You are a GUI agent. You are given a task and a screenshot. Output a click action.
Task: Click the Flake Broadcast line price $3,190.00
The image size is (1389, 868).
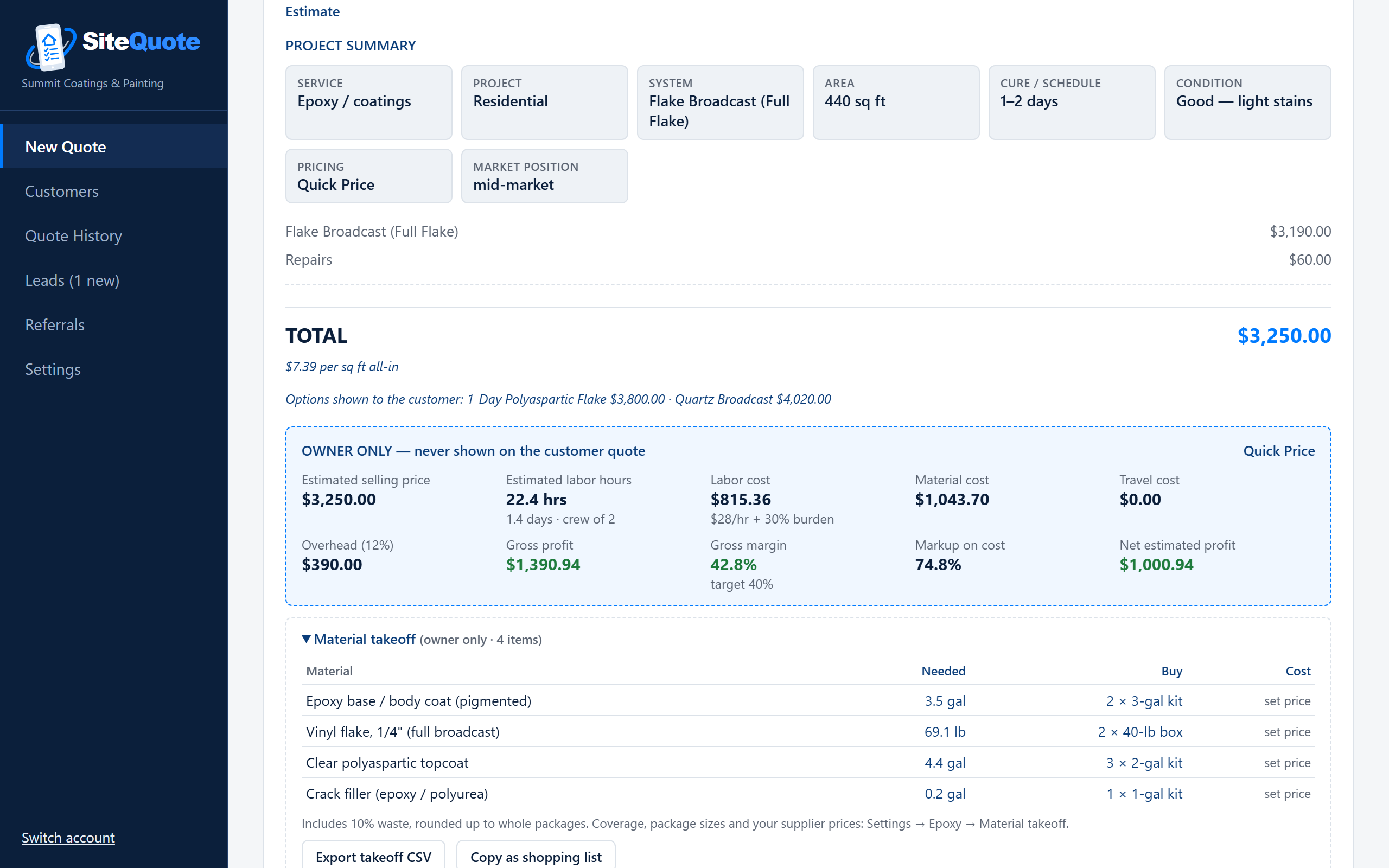(1300, 231)
